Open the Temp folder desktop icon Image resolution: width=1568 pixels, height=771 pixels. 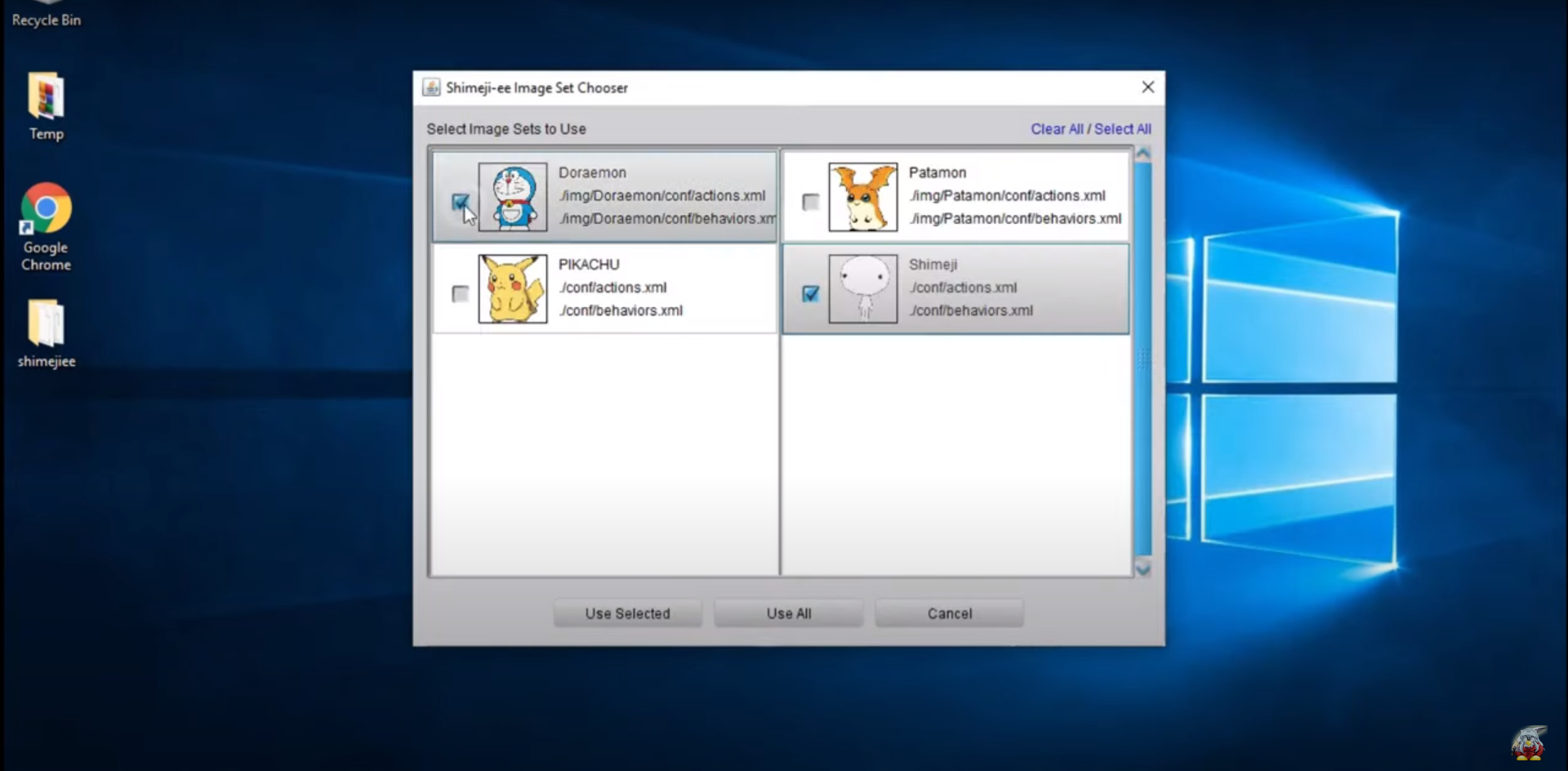47,106
